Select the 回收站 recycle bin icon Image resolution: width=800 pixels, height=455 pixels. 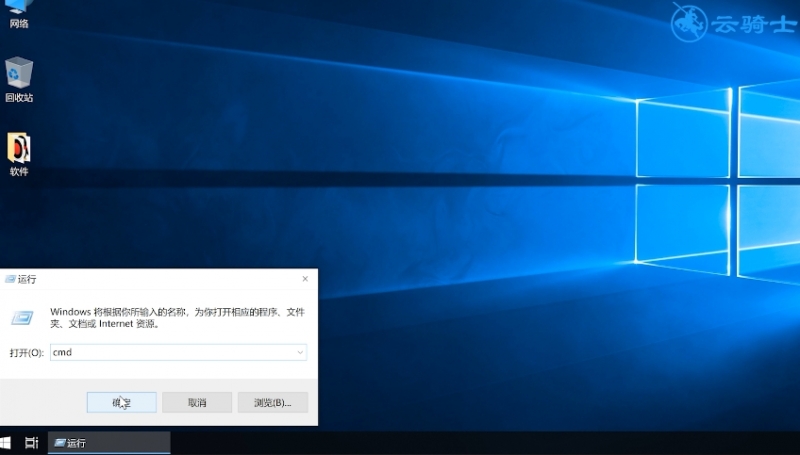(x=19, y=80)
